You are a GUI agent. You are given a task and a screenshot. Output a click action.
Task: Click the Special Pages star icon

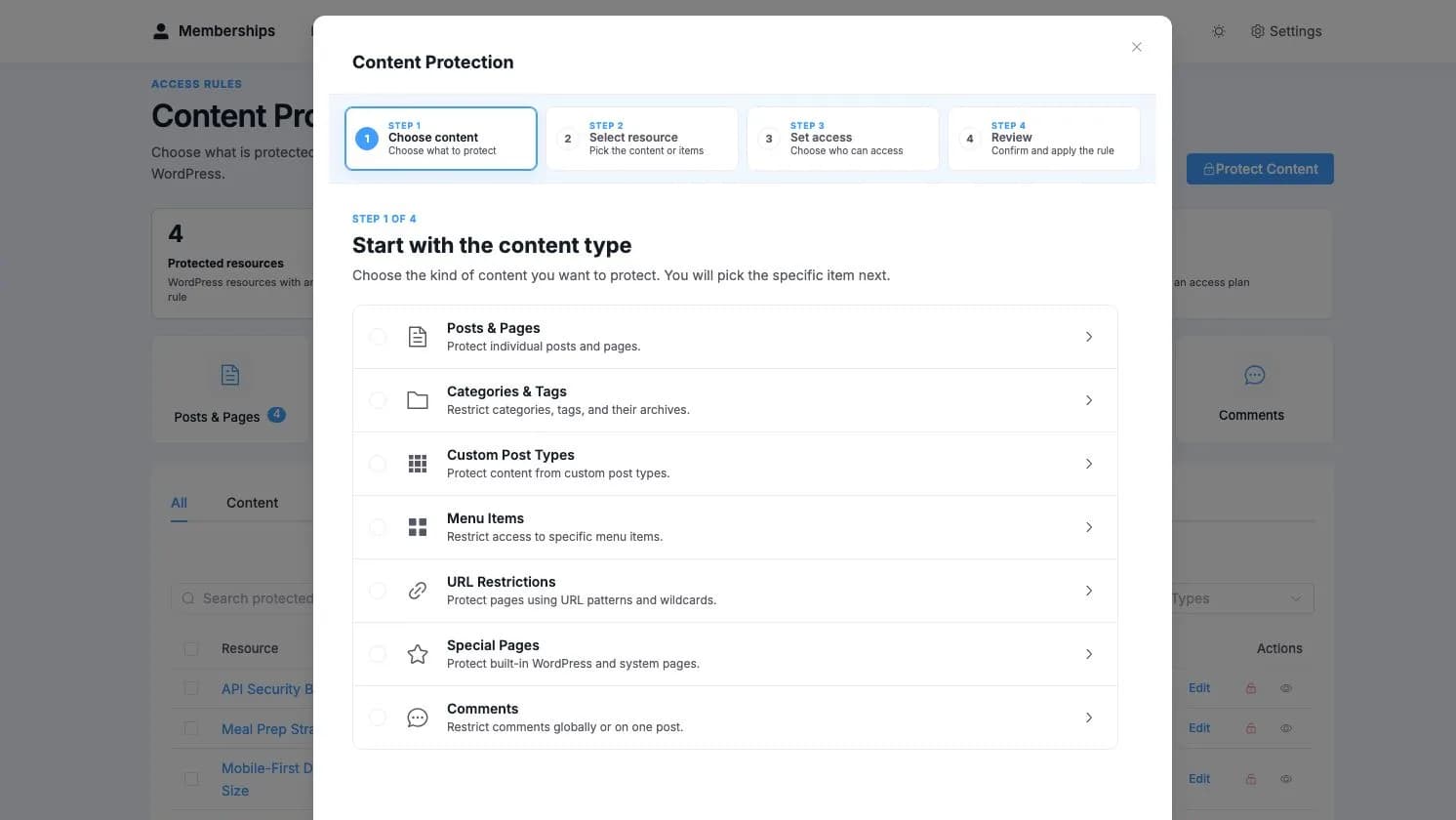(418, 654)
